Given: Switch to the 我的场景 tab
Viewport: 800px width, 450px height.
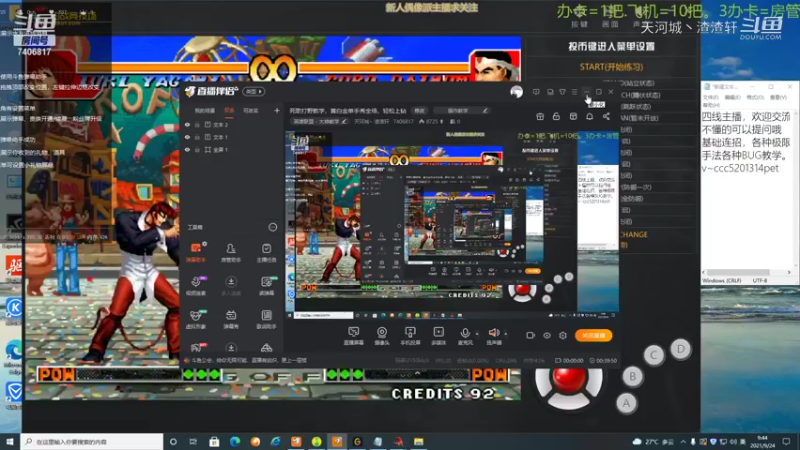Looking at the screenshot, I should pos(205,110).
